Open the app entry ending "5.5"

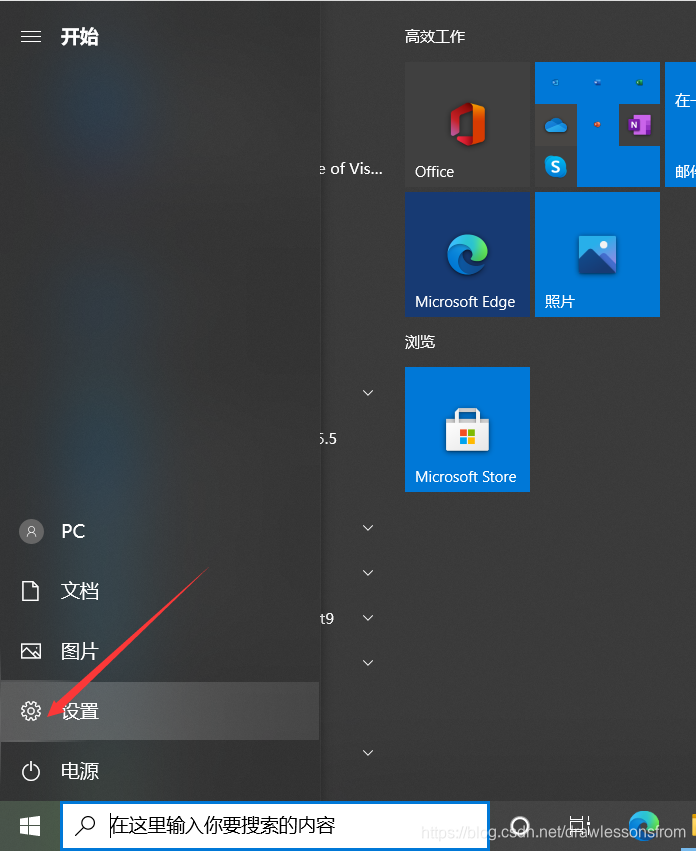click(x=328, y=439)
